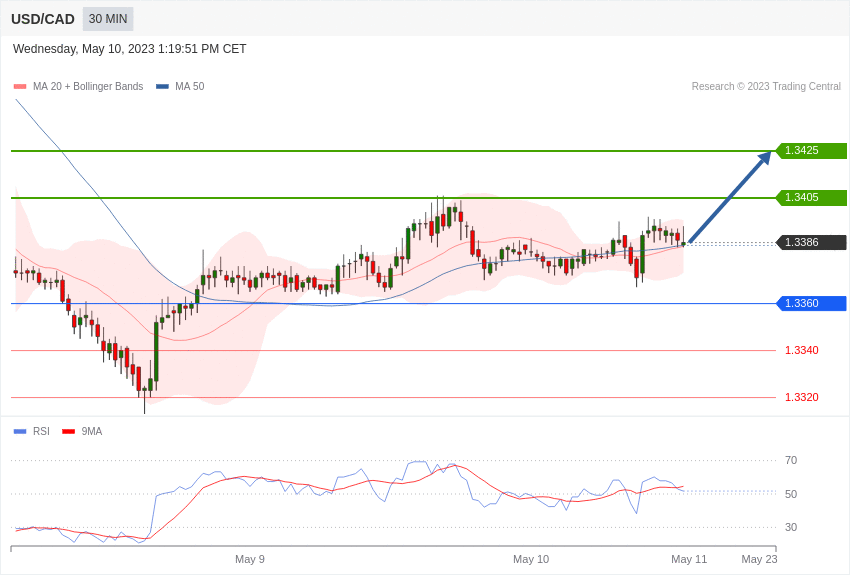Viewport: 850px width, 576px height.
Task: Click the MA 50 legend label
Action: pos(190,87)
